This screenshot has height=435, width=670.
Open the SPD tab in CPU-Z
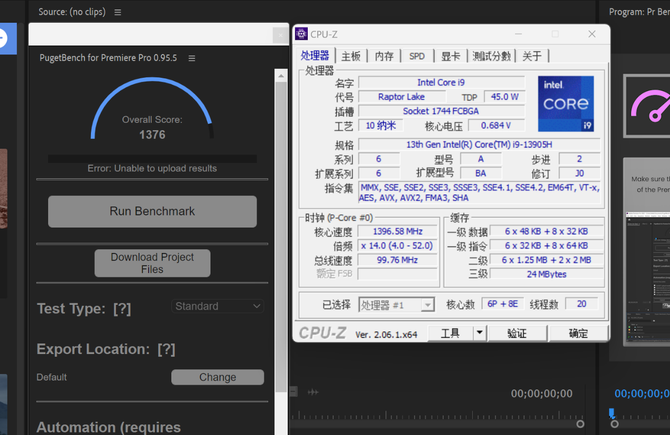[417, 56]
